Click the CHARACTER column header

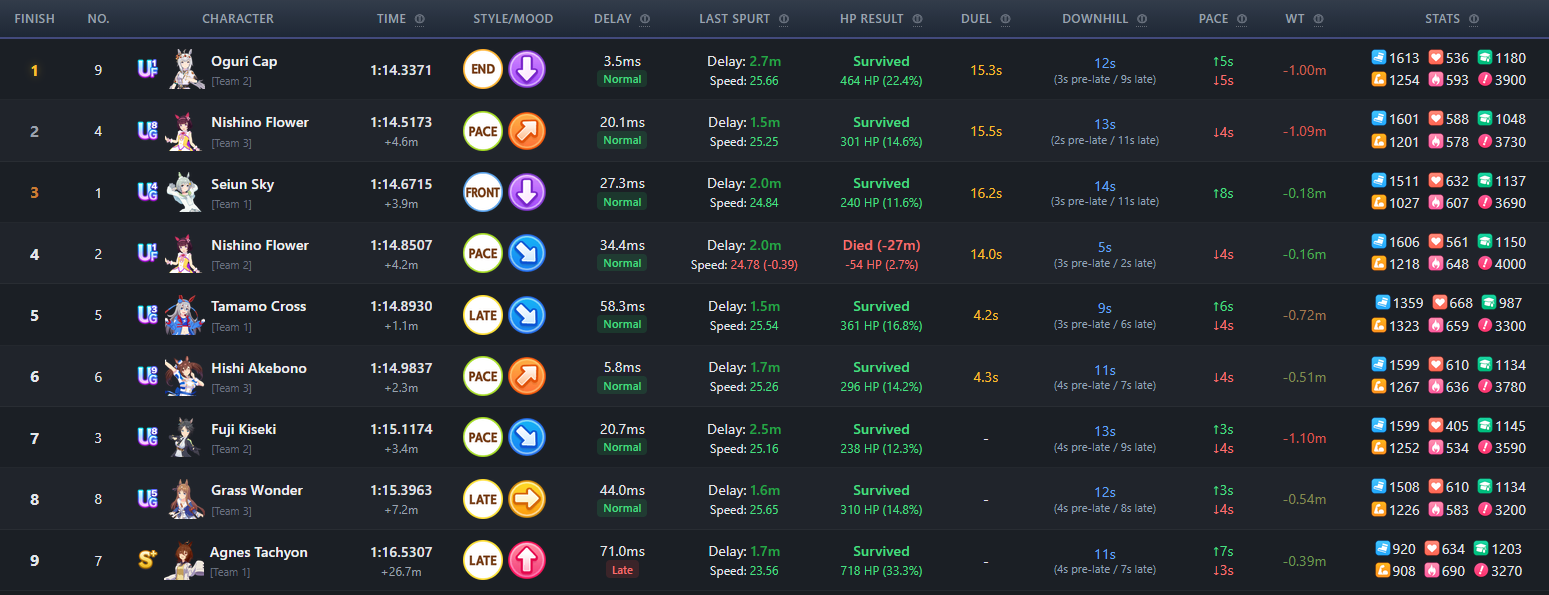pos(238,19)
